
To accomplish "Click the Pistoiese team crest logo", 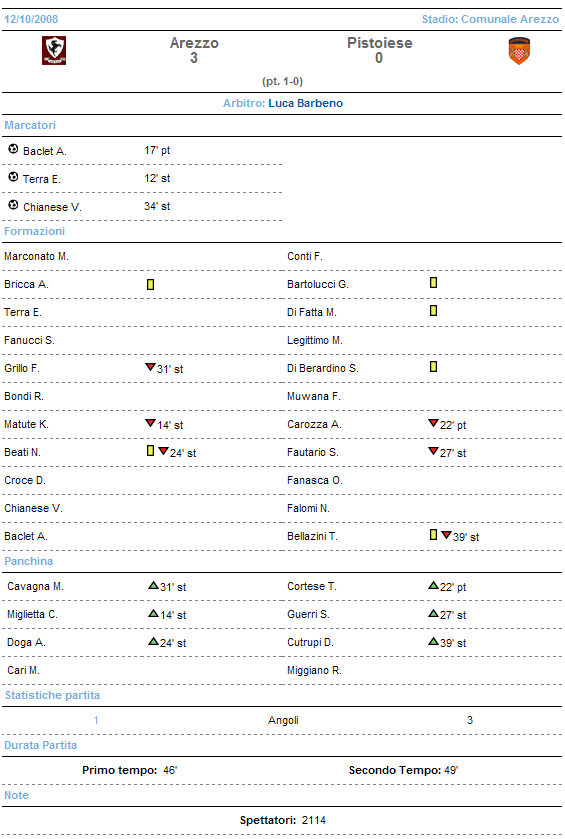I will pyautogui.click(x=519, y=51).
